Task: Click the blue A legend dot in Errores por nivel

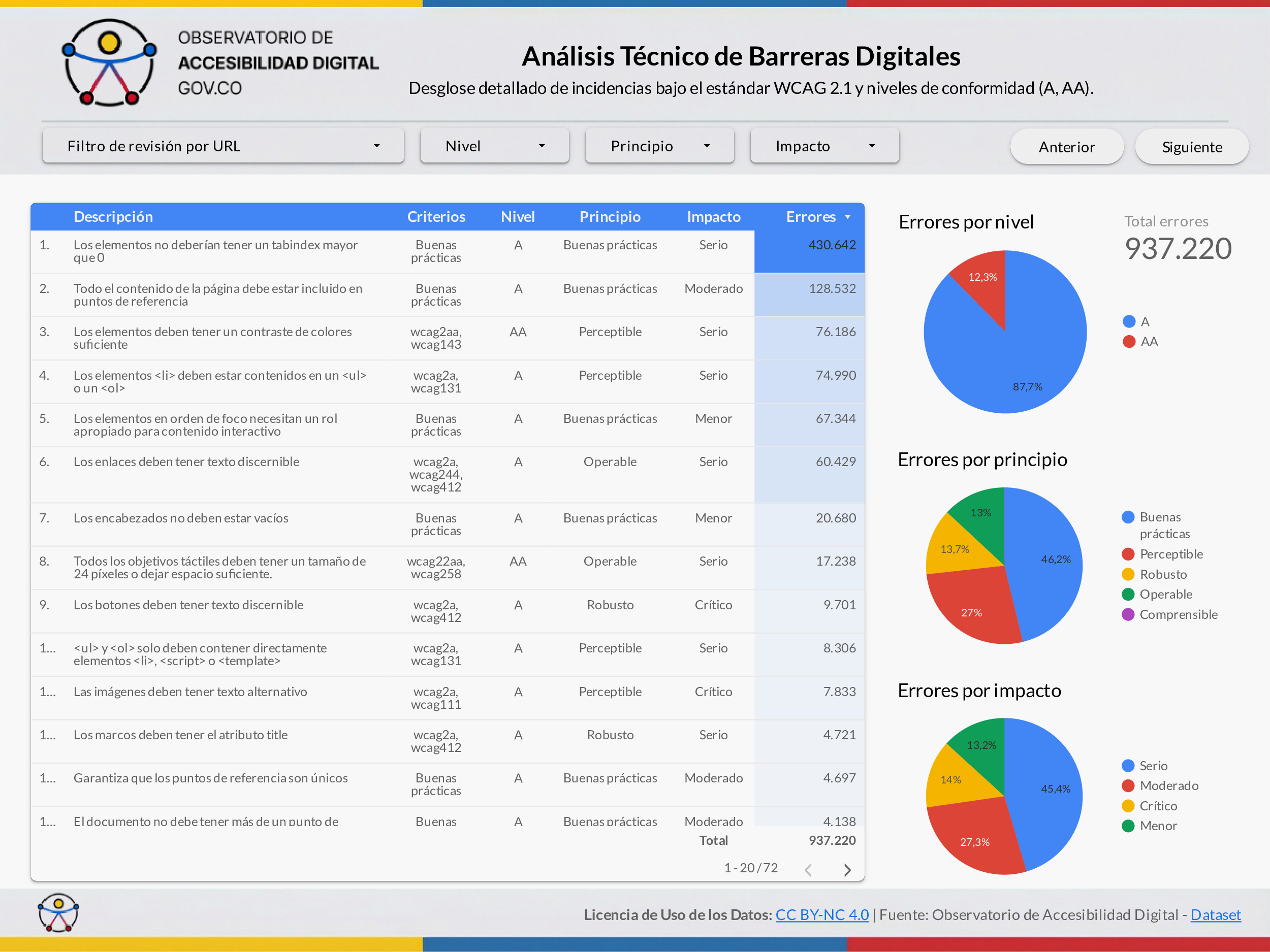Action: coord(1129,321)
